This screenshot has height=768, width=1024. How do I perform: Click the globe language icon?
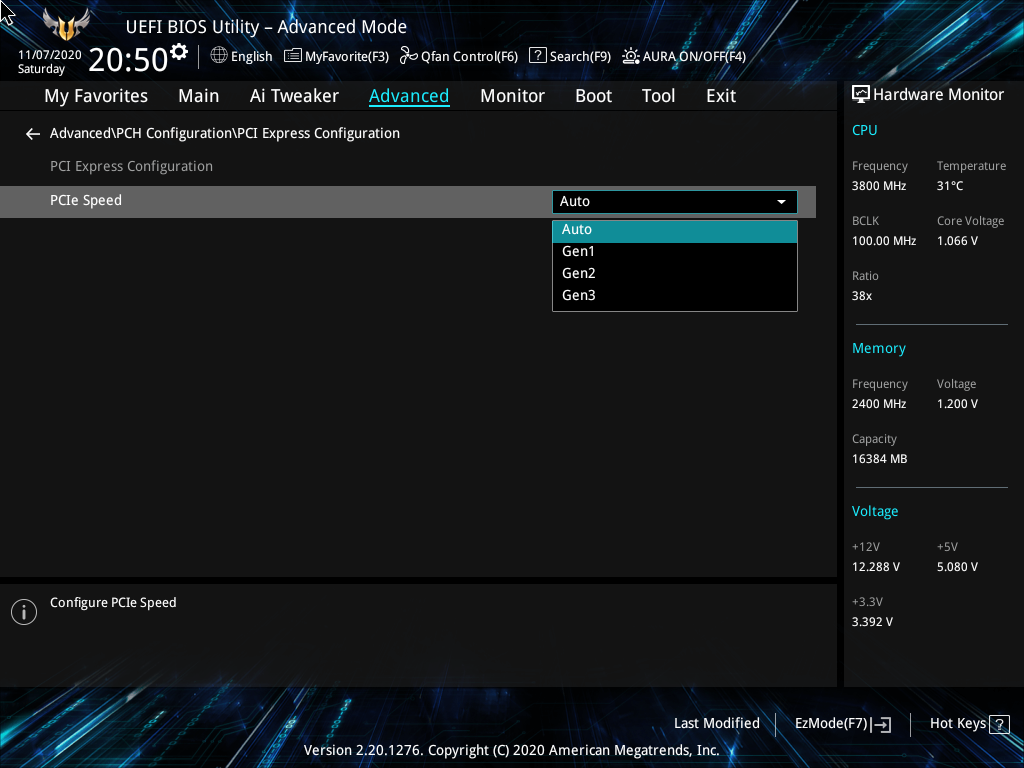(219, 56)
